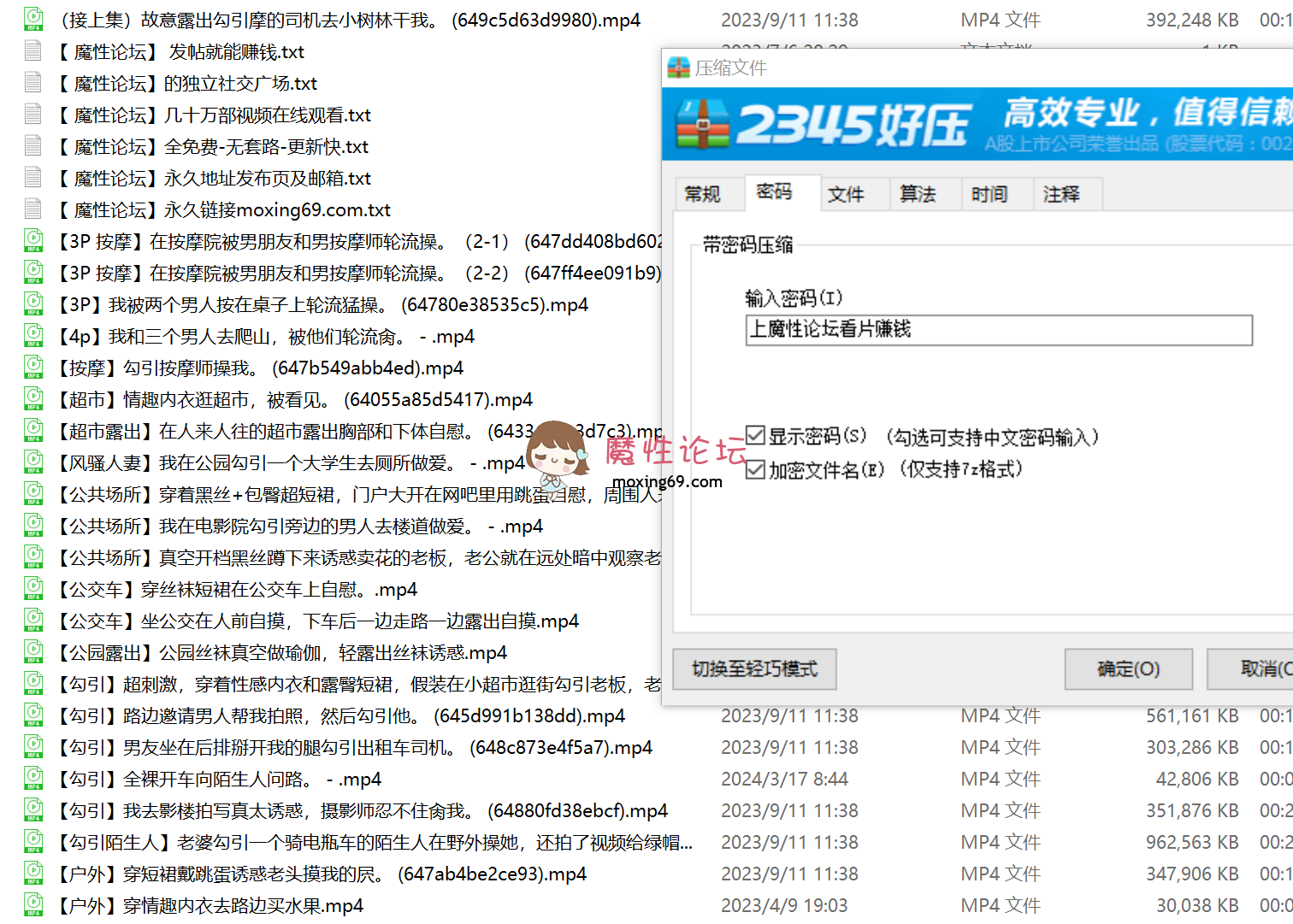Enable the 显示密码(S) checkbox
The image size is (1293, 924).
point(755,434)
